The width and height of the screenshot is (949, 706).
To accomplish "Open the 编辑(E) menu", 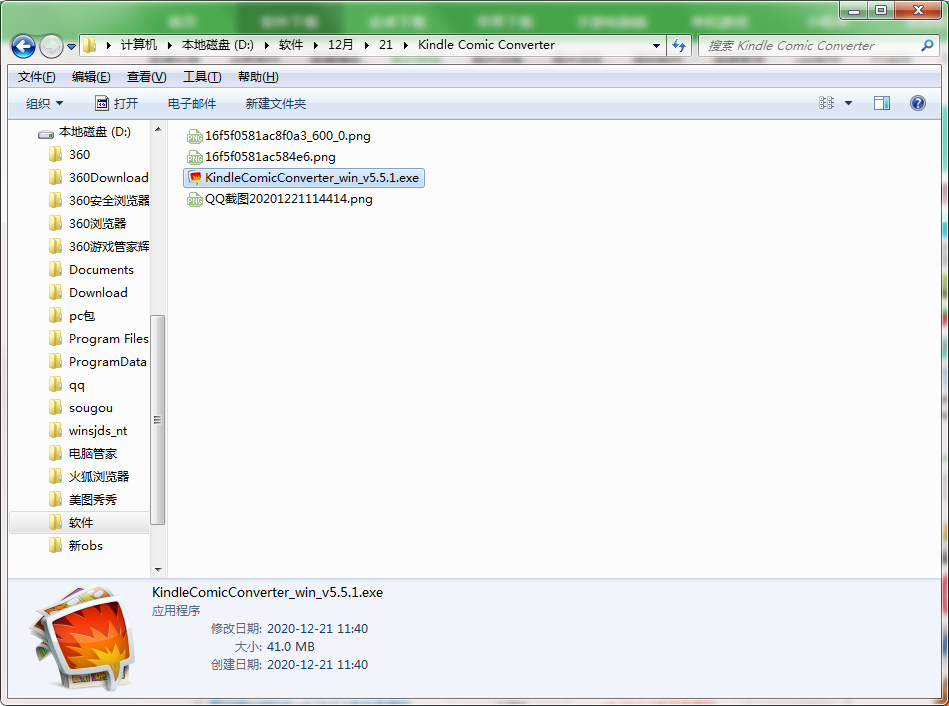I will click(x=91, y=77).
